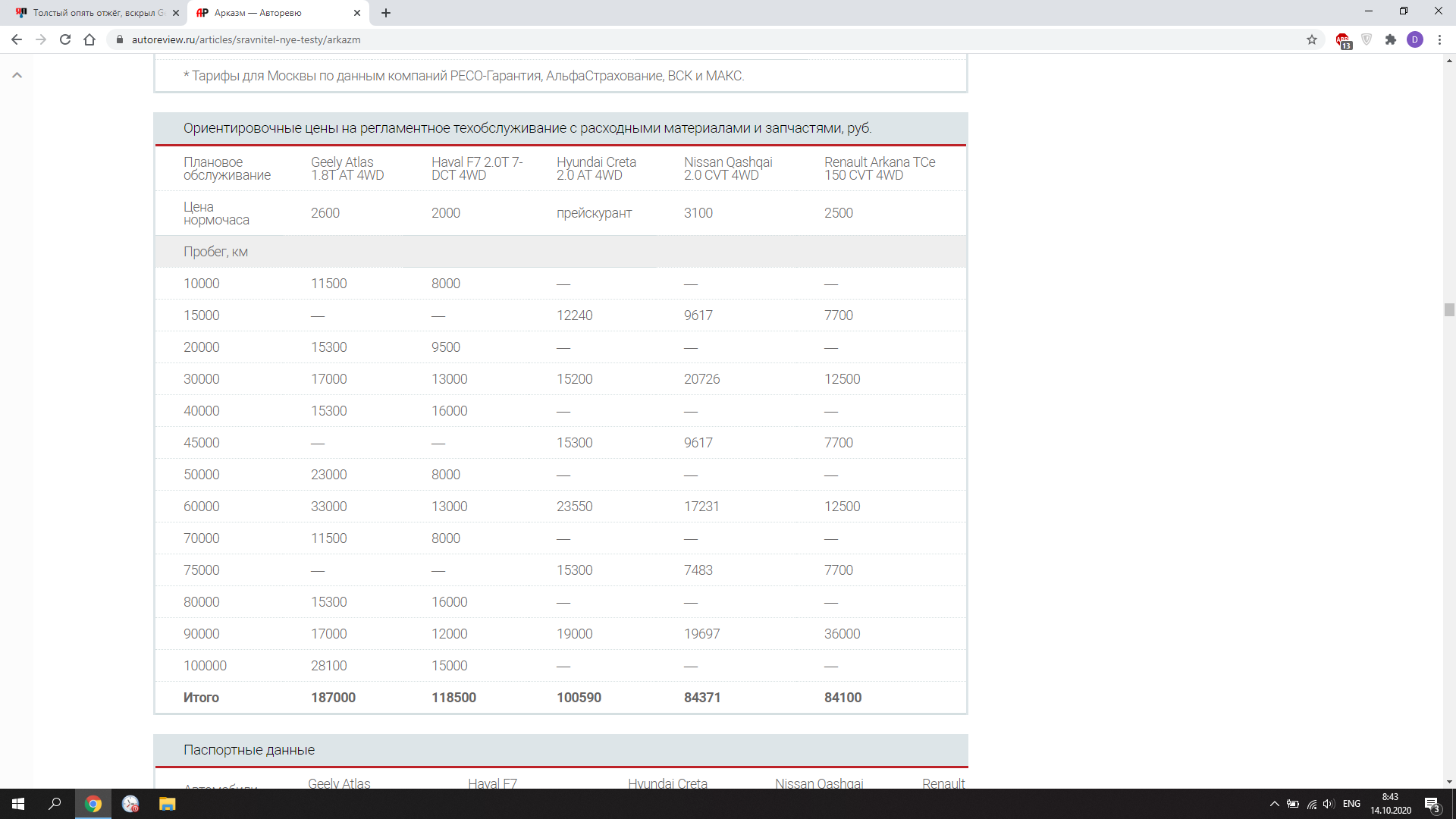The height and width of the screenshot is (819, 1456).
Task: Click the Geely Atlas 1.8T AT 4WD header
Action: [x=347, y=168]
